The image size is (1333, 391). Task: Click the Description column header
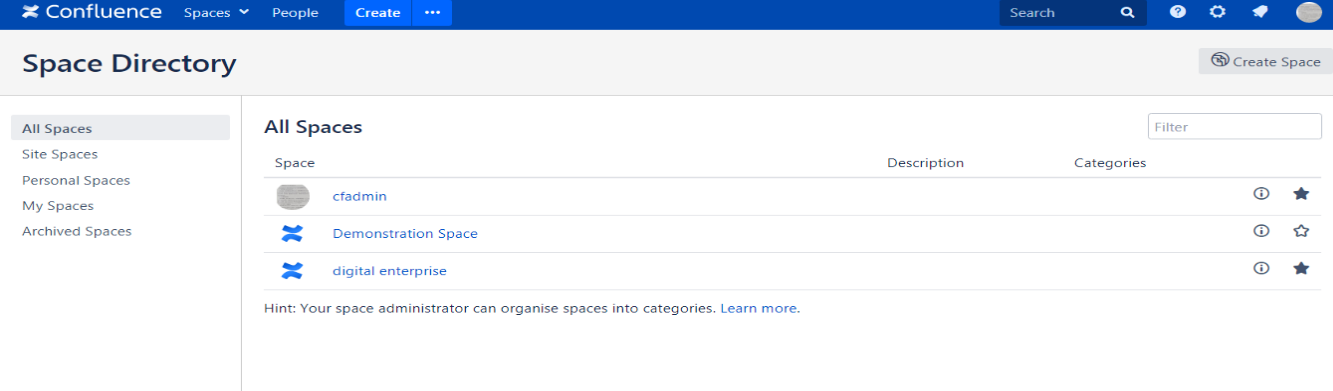pyautogui.click(x=925, y=162)
